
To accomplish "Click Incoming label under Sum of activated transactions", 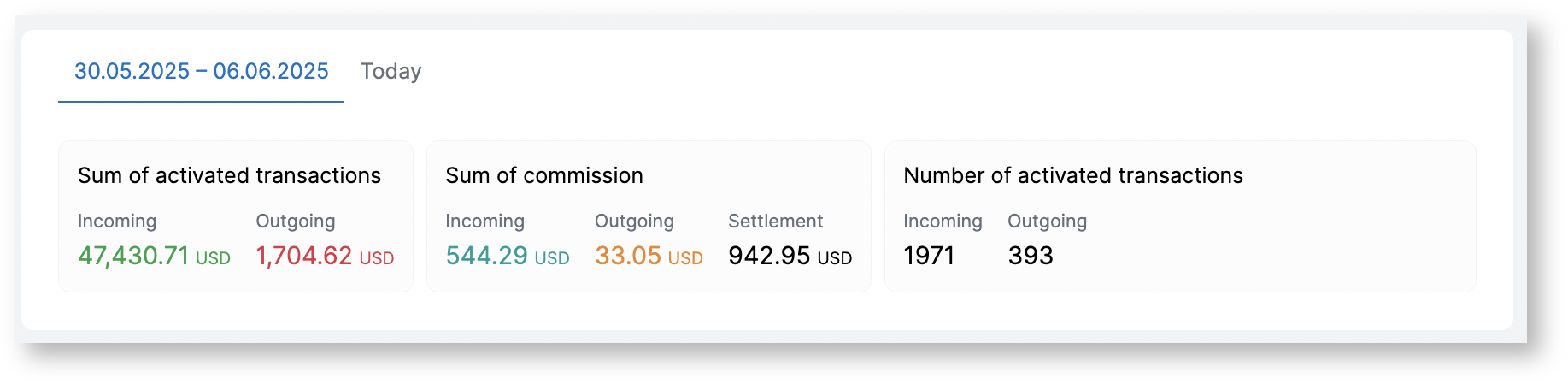I will tap(117, 222).
